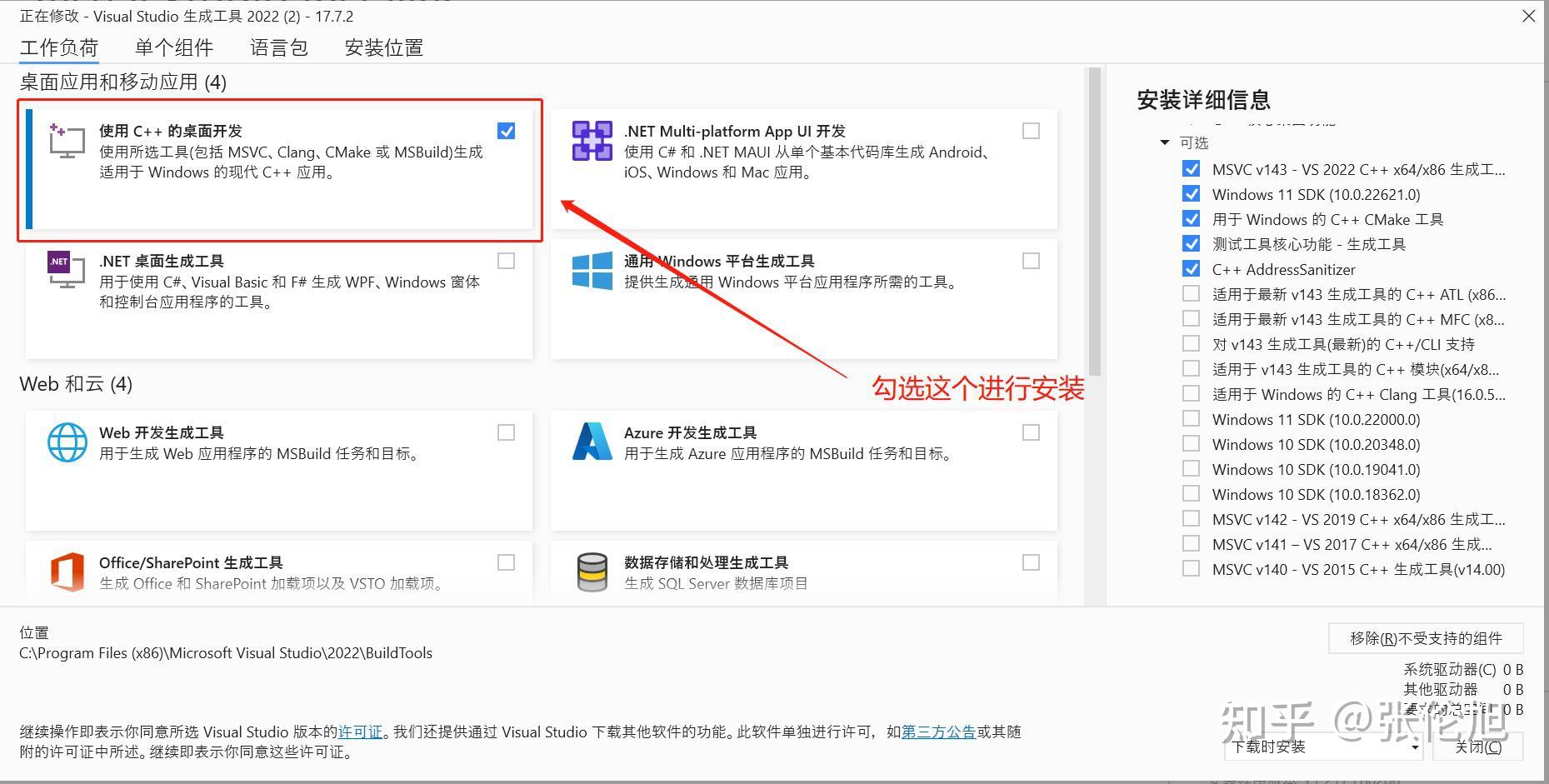
Task: Switch to the 单个组件 tab
Action: tap(173, 47)
